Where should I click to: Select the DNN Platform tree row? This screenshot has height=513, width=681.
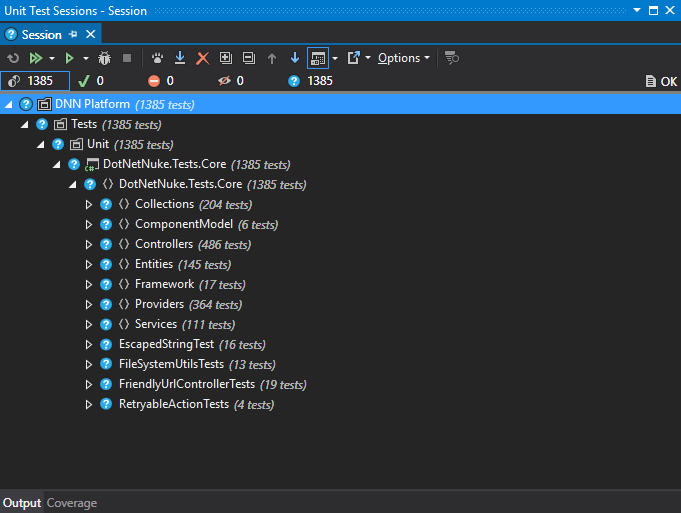point(340,104)
